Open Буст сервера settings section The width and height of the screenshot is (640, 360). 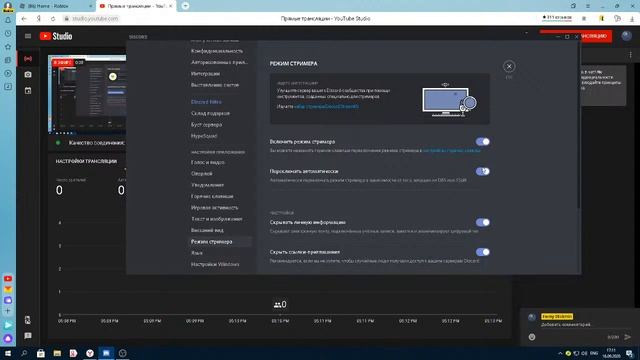tap(207, 125)
